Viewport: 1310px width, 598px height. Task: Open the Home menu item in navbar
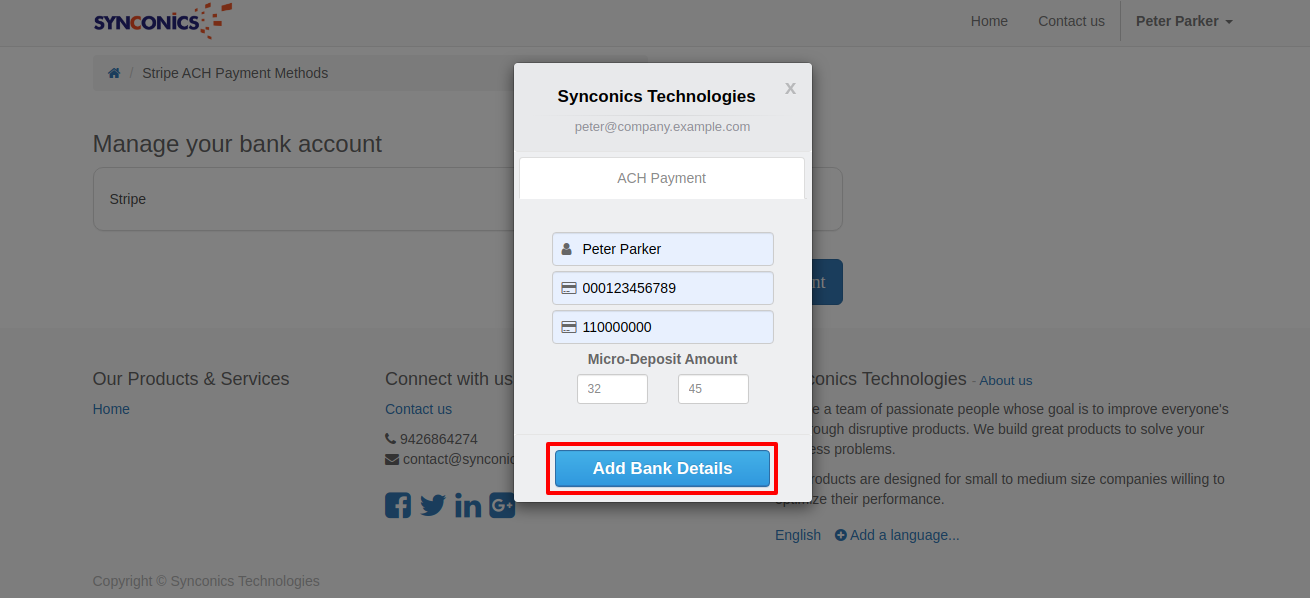tap(989, 21)
